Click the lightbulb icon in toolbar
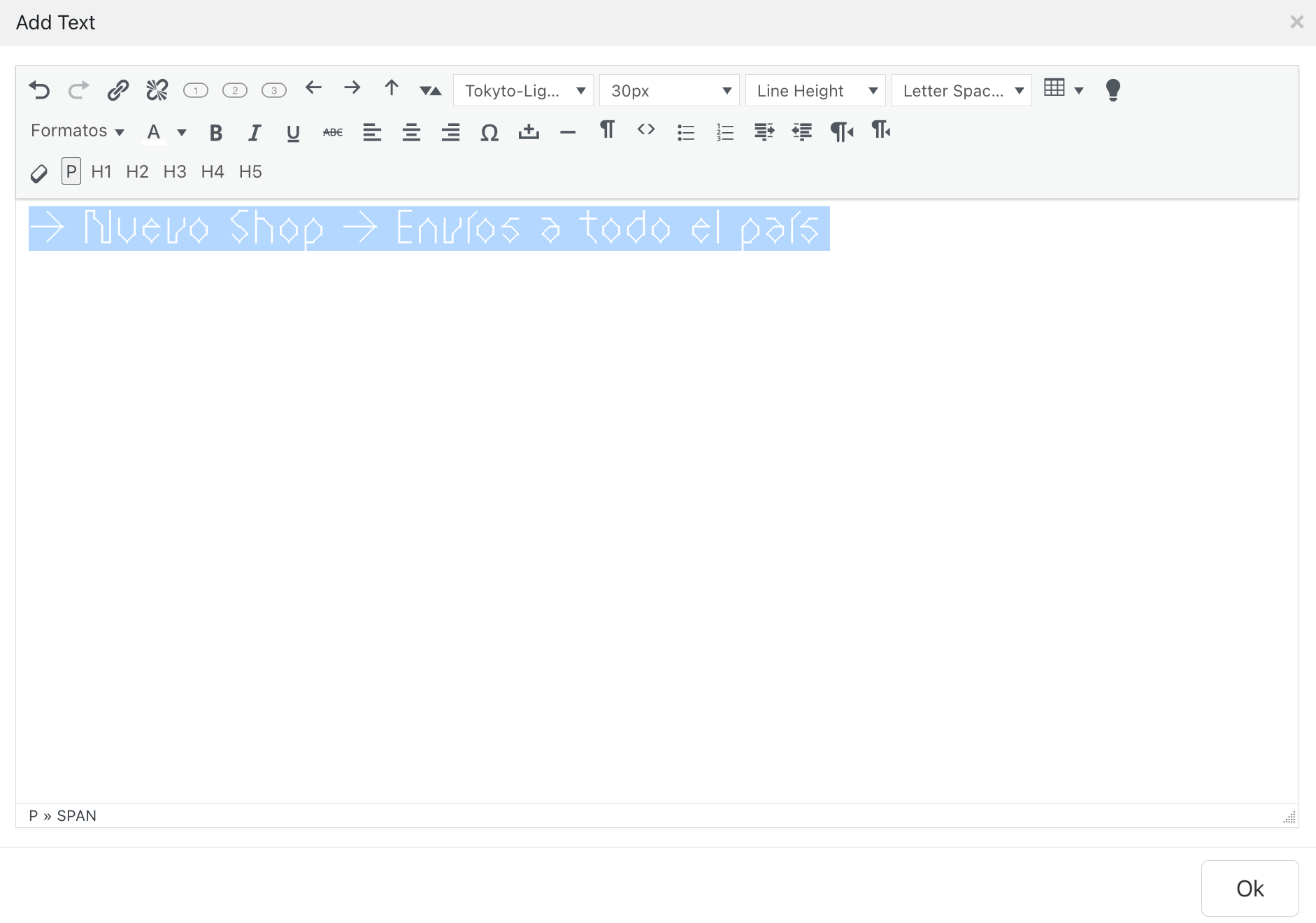 [1113, 90]
